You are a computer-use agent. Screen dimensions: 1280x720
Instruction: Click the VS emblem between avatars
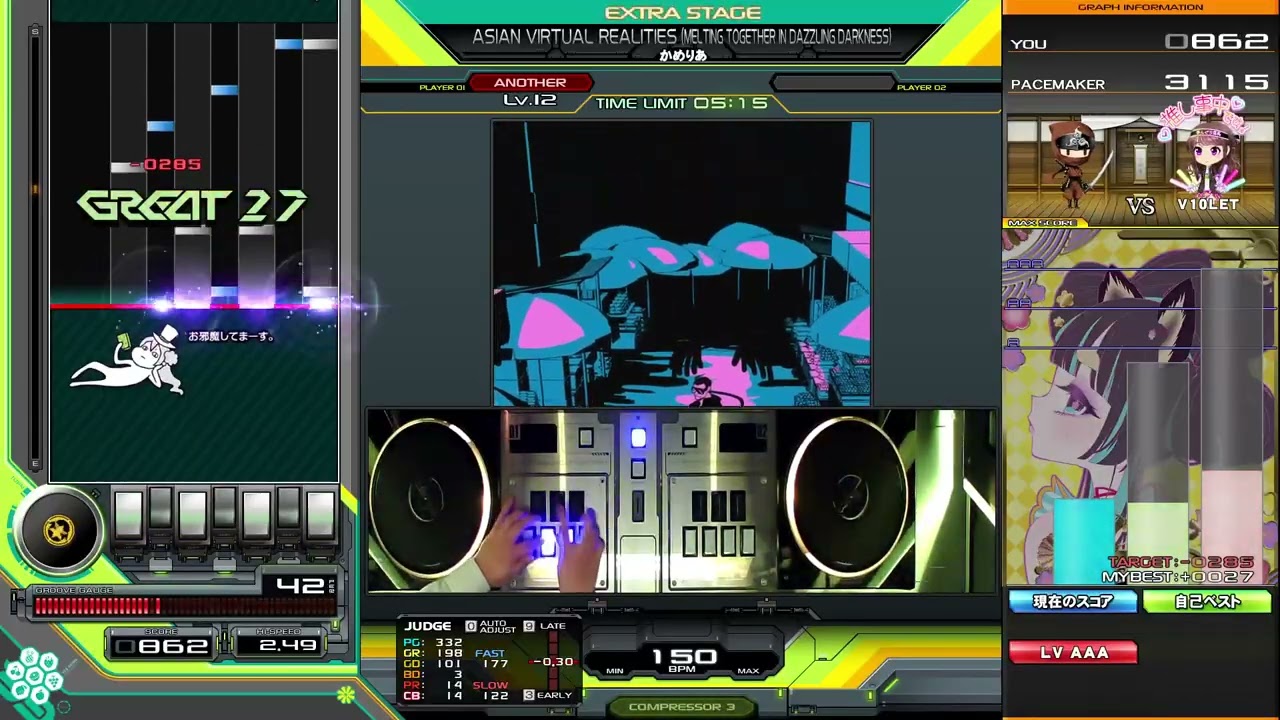click(x=1140, y=205)
